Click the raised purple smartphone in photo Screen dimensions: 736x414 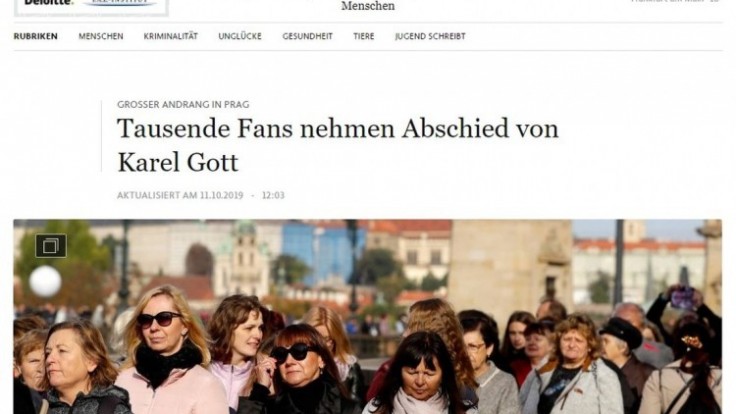tap(682, 299)
